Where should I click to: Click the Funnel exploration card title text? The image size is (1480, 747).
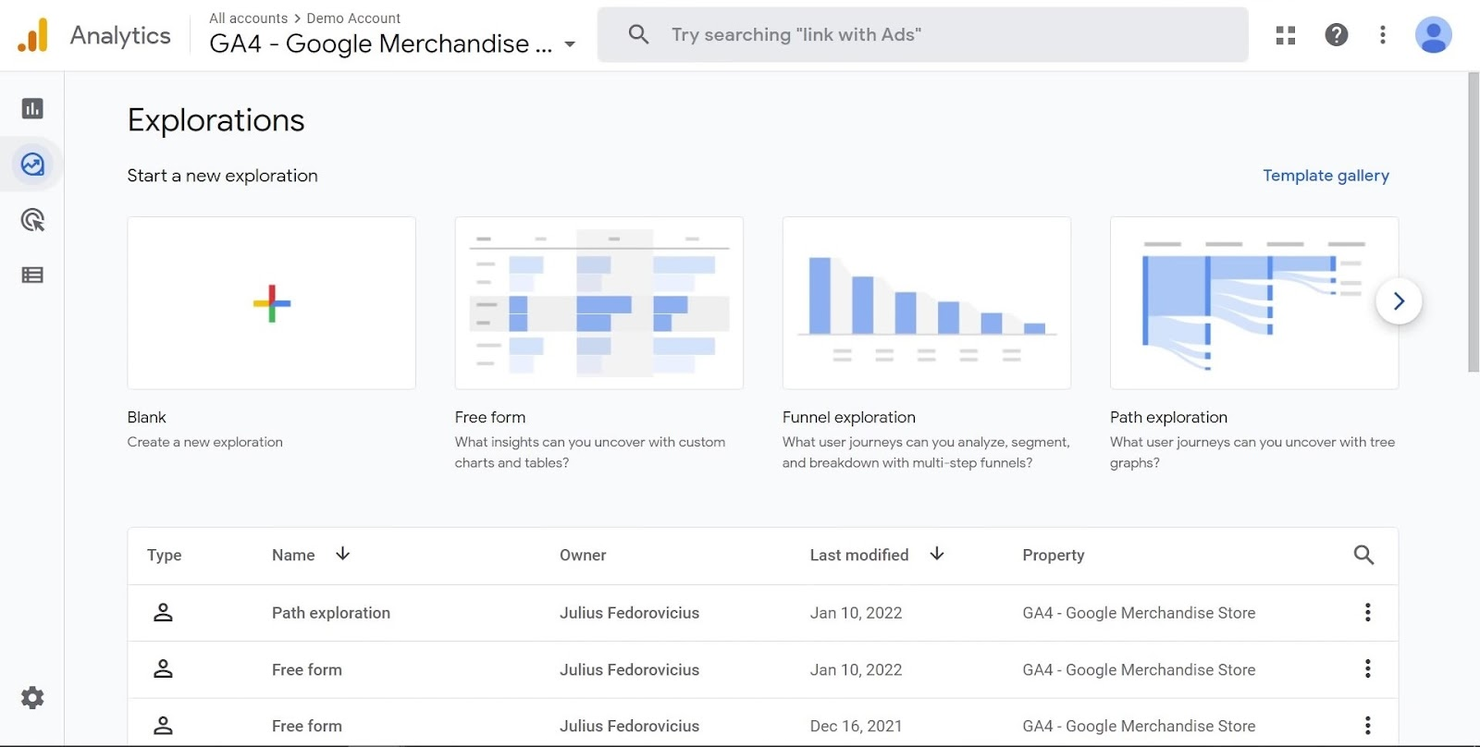click(x=849, y=417)
